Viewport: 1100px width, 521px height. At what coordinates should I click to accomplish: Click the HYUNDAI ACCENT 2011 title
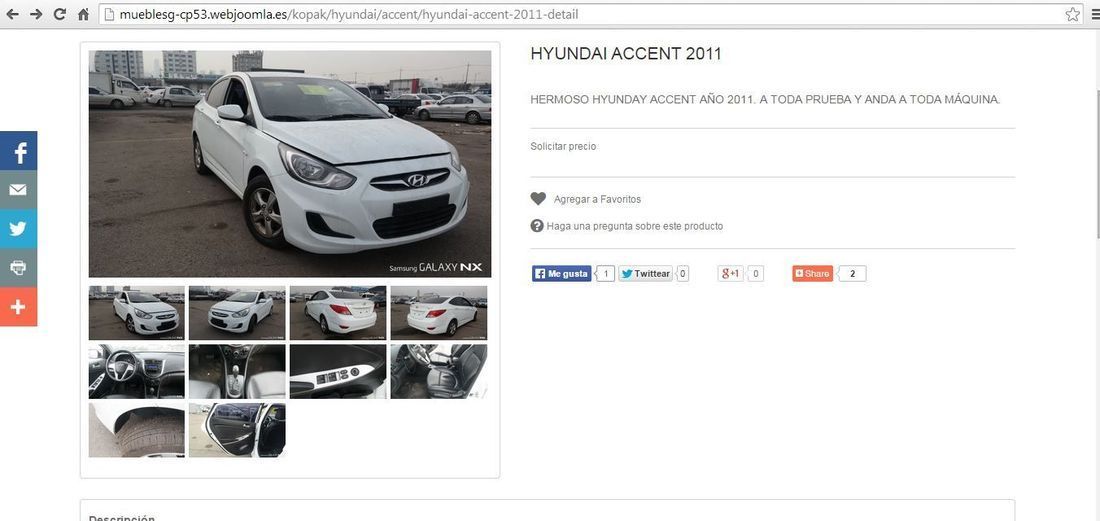[626, 53]
